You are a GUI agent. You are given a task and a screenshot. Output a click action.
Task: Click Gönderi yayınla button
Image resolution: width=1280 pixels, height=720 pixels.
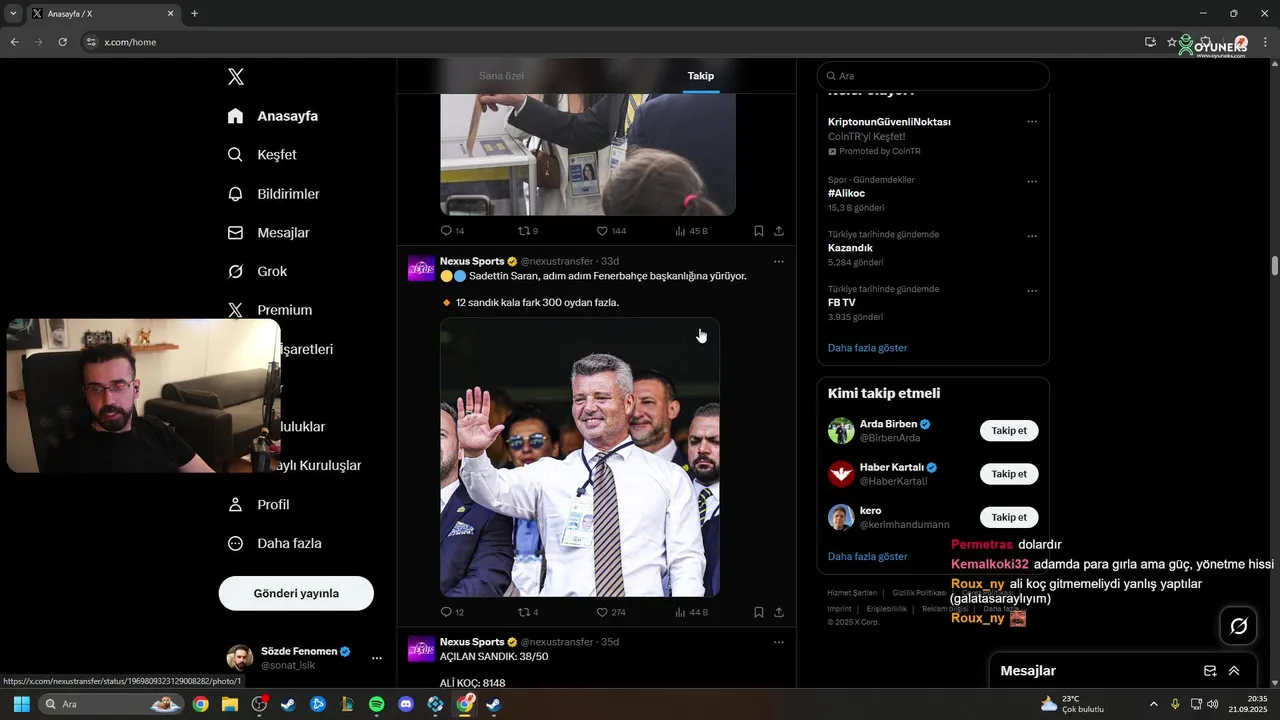point(296,593)
